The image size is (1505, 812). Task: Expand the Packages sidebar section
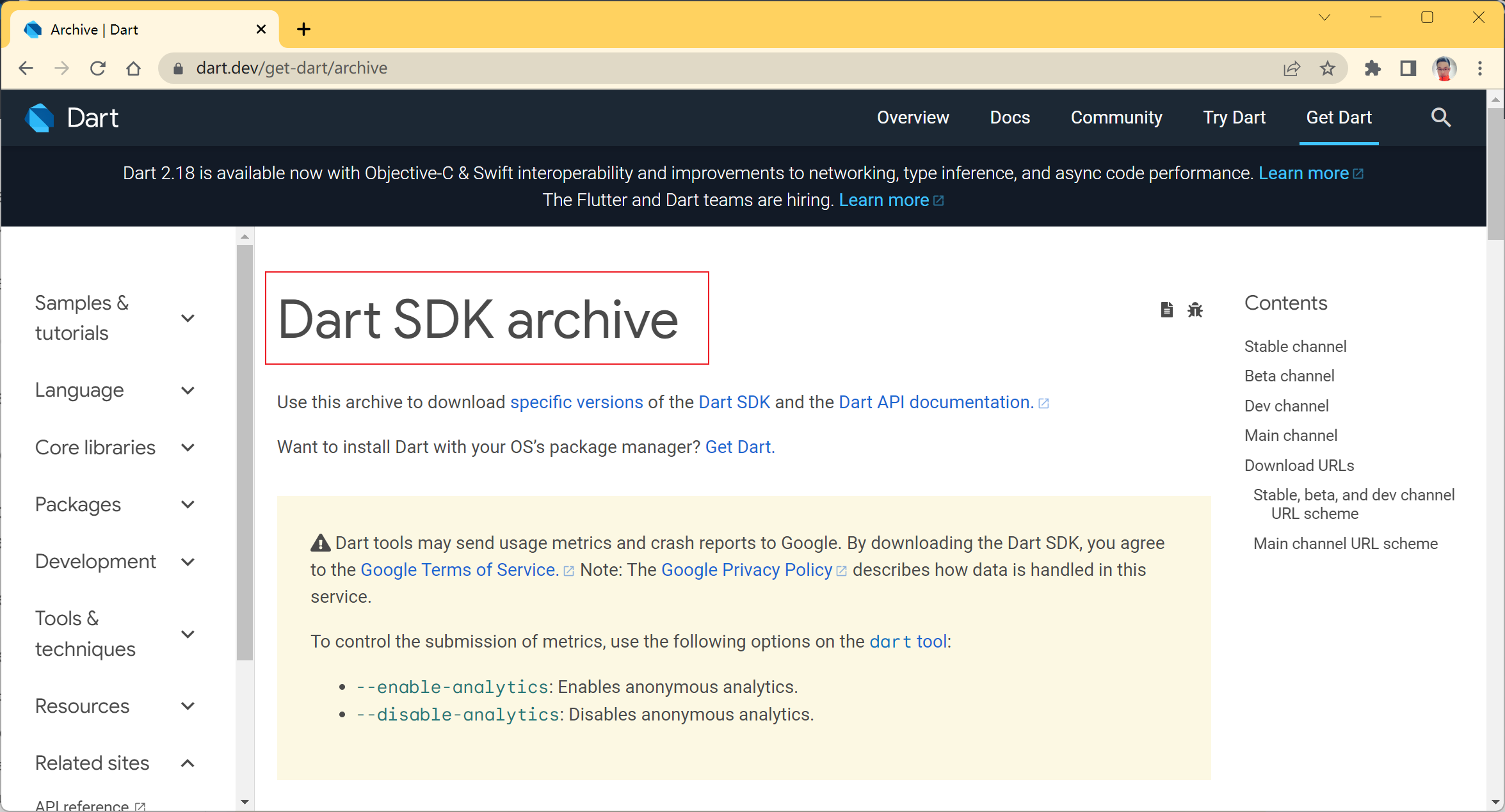point(115,505)
